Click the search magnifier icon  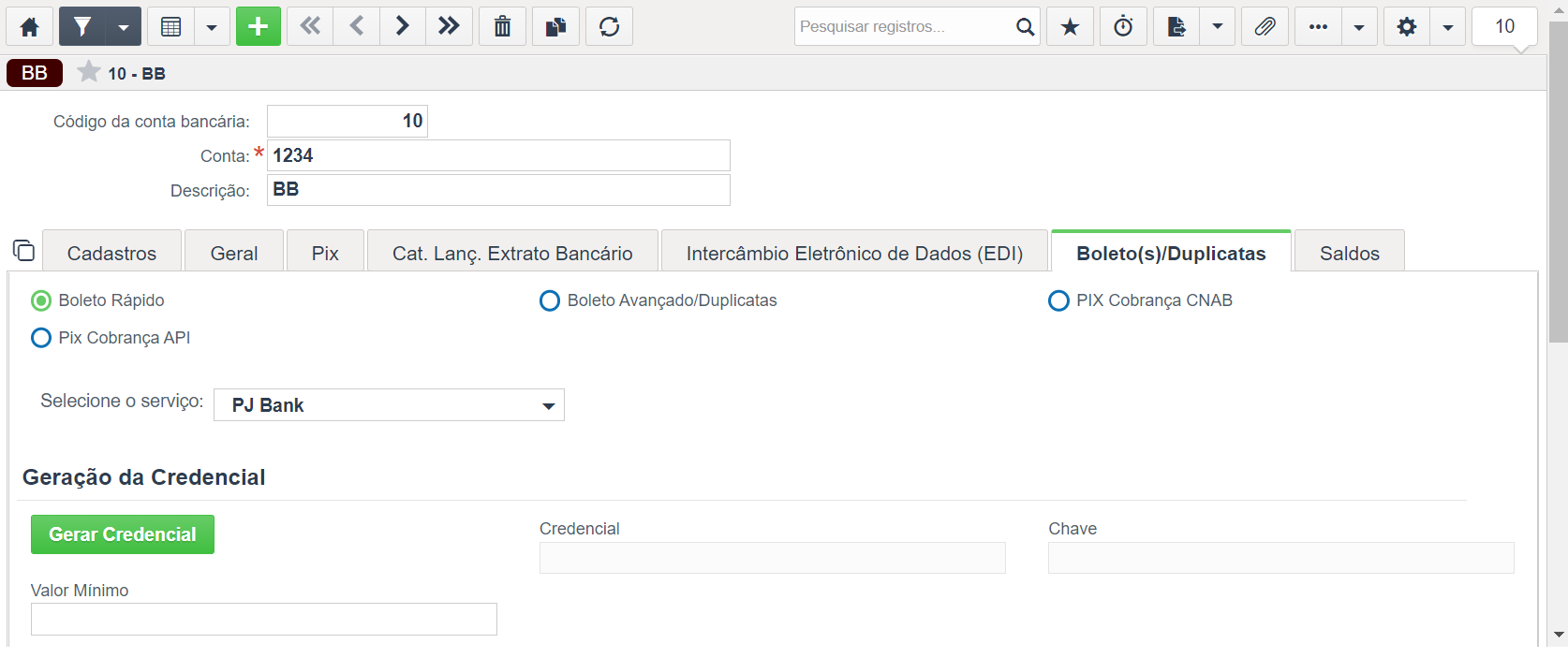coord(1025,26)
